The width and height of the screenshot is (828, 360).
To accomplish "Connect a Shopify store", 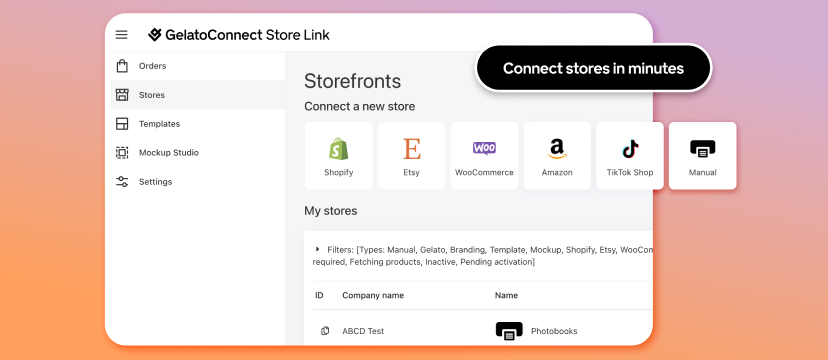I will (338, 156).
